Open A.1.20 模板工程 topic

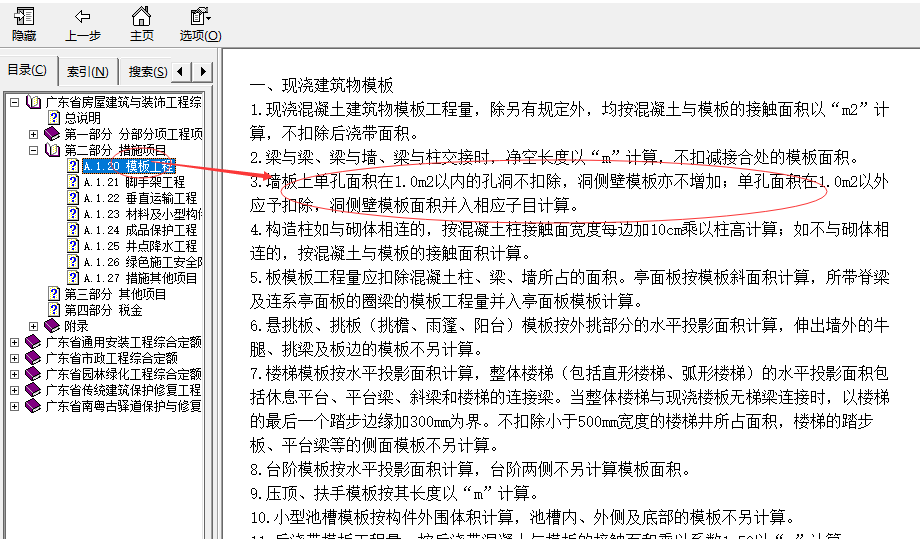coord(128,167)
